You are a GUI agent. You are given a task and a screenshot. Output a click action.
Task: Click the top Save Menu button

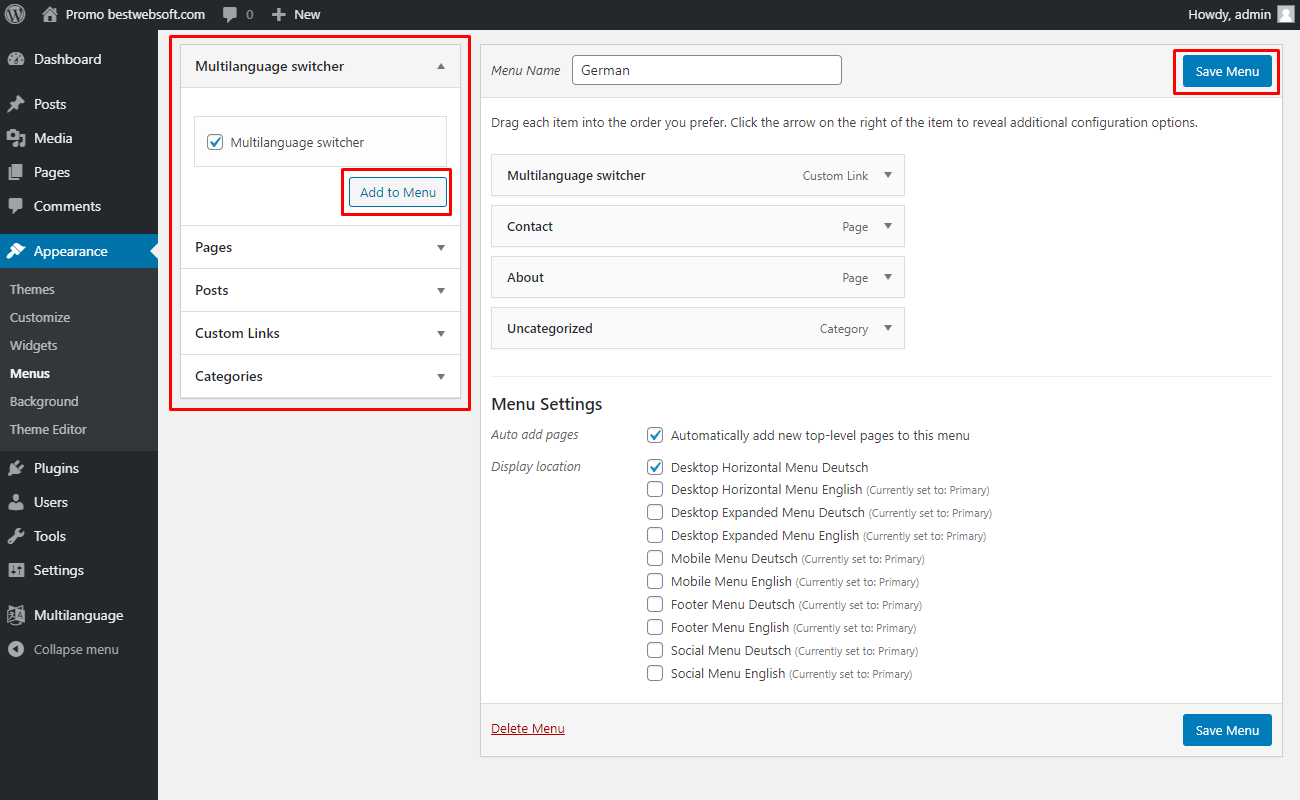[x=1227, y=71]
